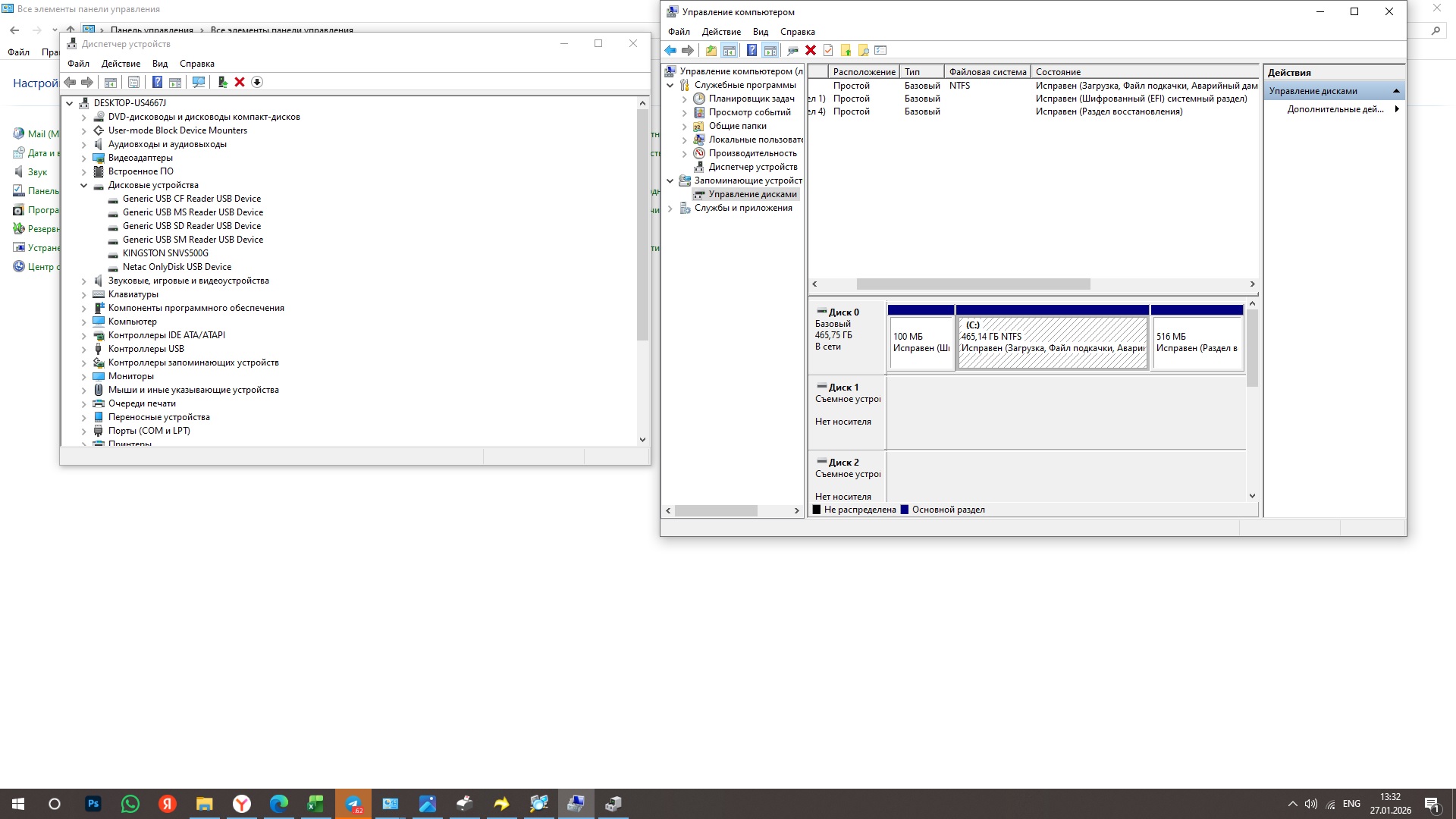
Task: Click Update device driver toolbar icon
Action: click(x=222, y=82)
